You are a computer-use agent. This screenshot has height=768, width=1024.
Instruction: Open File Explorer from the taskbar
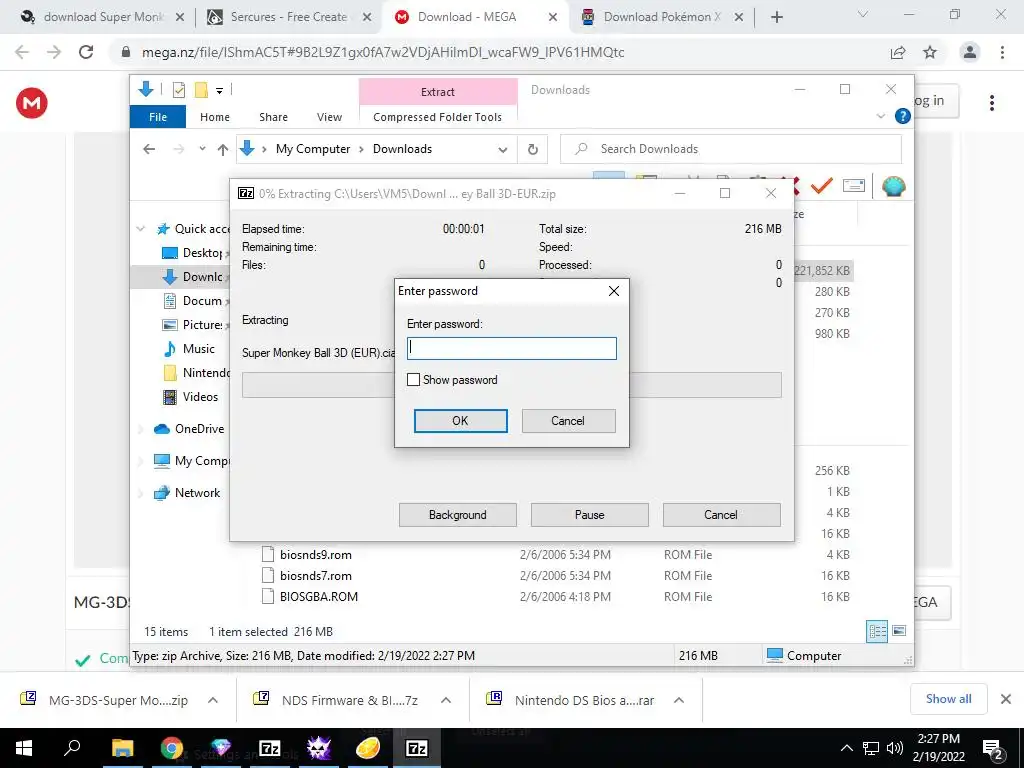click(x=122, y=748)
